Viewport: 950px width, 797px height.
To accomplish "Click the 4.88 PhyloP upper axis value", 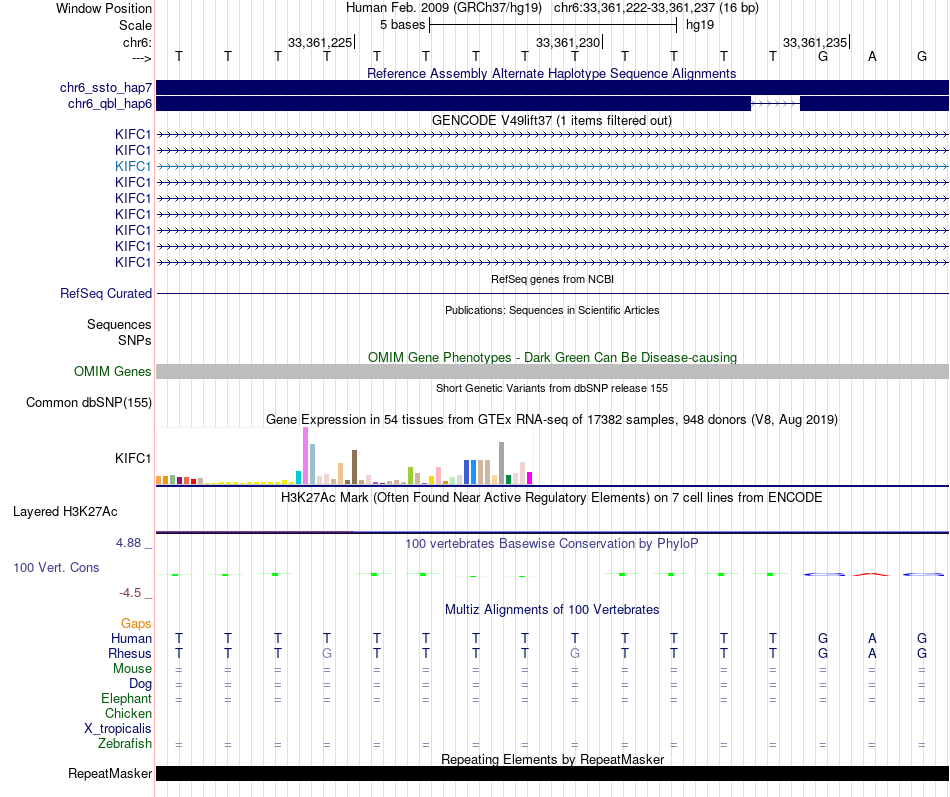I will point(128,543).
